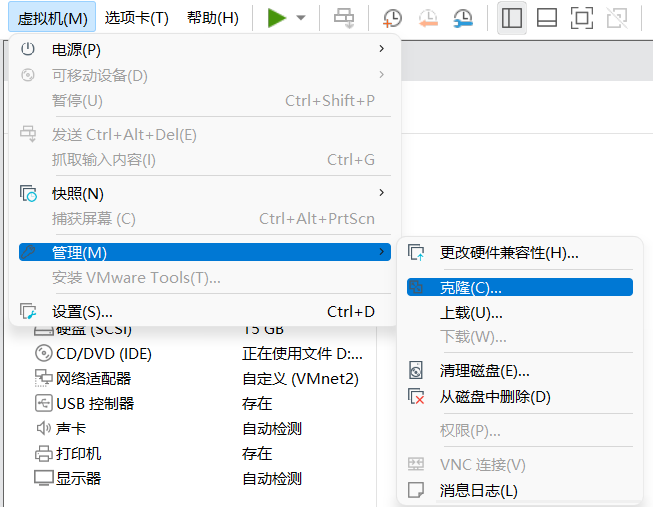The height and width of the screenshot is (507, 653).
Task: Click the settings icon beside 设置(S)...
Action: 28,311
